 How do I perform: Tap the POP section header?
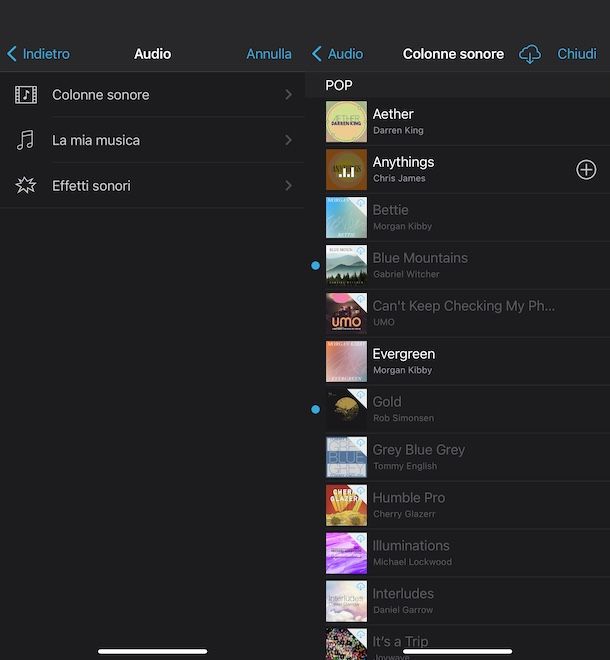point(339,85)
